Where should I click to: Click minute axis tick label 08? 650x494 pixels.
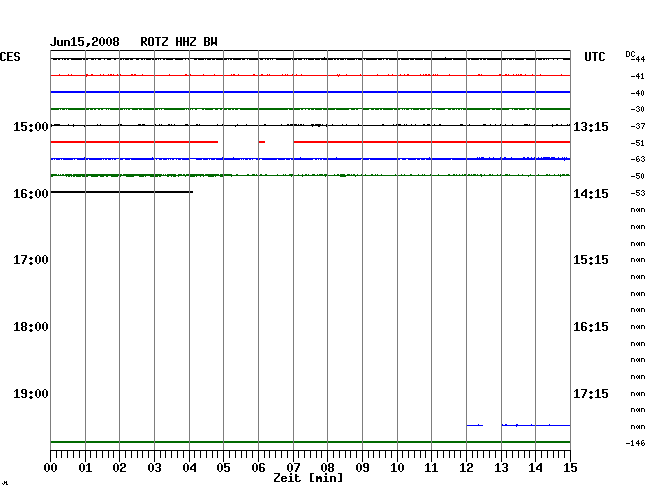point(327,468)
